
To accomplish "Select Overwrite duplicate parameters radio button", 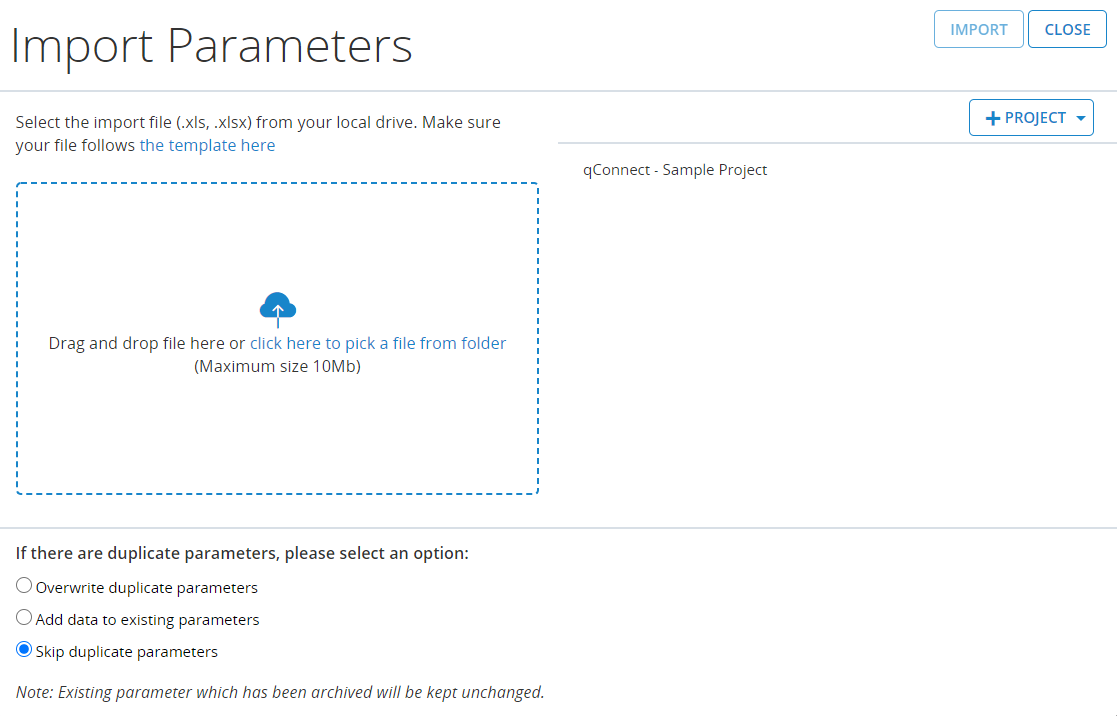I will pyautogui.click(x=24, y=586).
